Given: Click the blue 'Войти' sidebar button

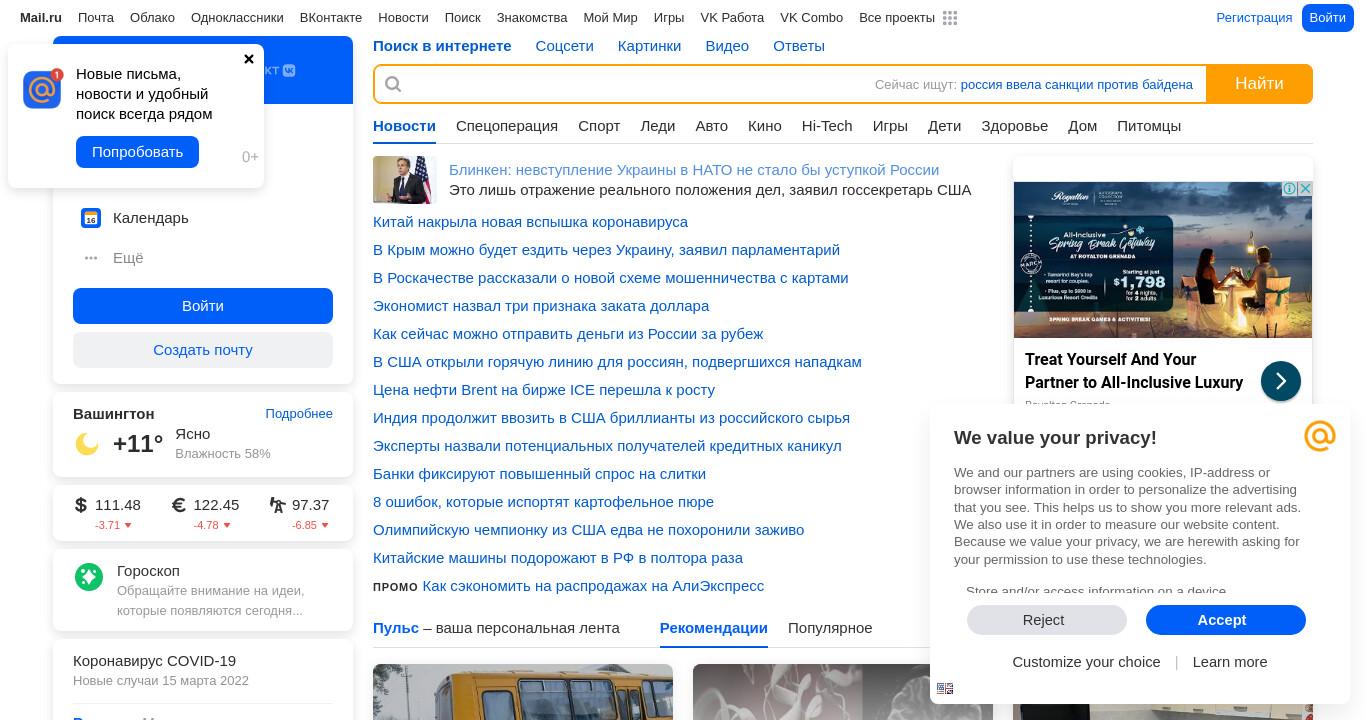Looking at the screenshot, I should 203,306.
